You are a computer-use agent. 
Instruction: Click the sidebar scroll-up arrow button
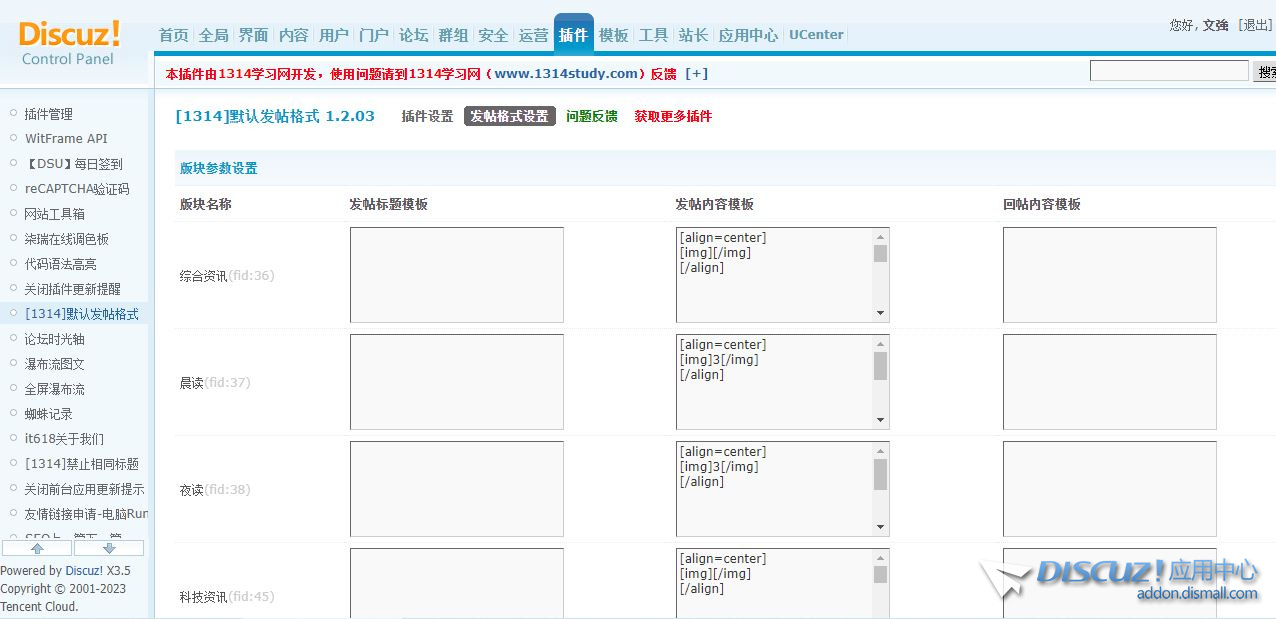37,548
